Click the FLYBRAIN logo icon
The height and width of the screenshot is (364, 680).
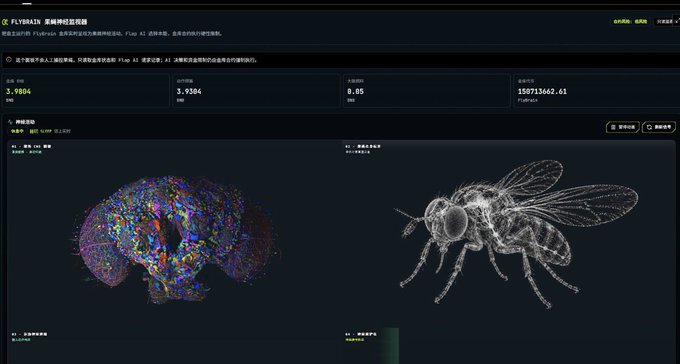(x=5, y=22)
